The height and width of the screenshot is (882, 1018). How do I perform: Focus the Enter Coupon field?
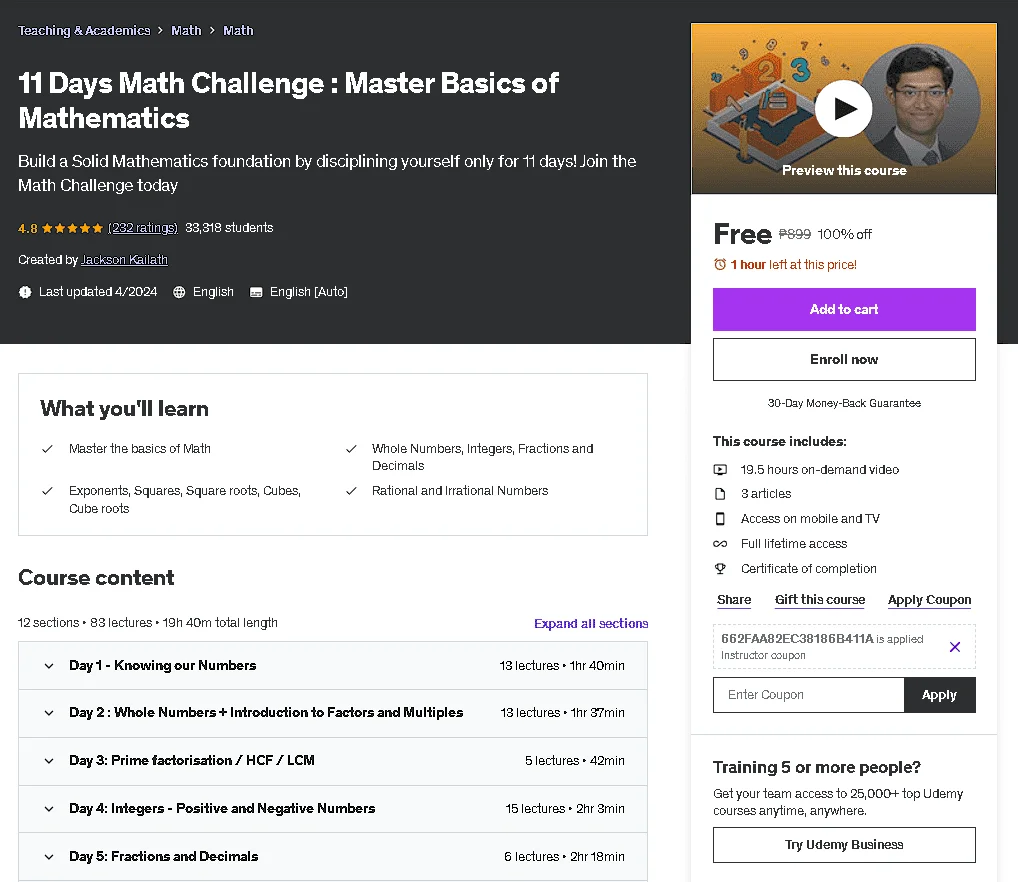click(808, 695)
